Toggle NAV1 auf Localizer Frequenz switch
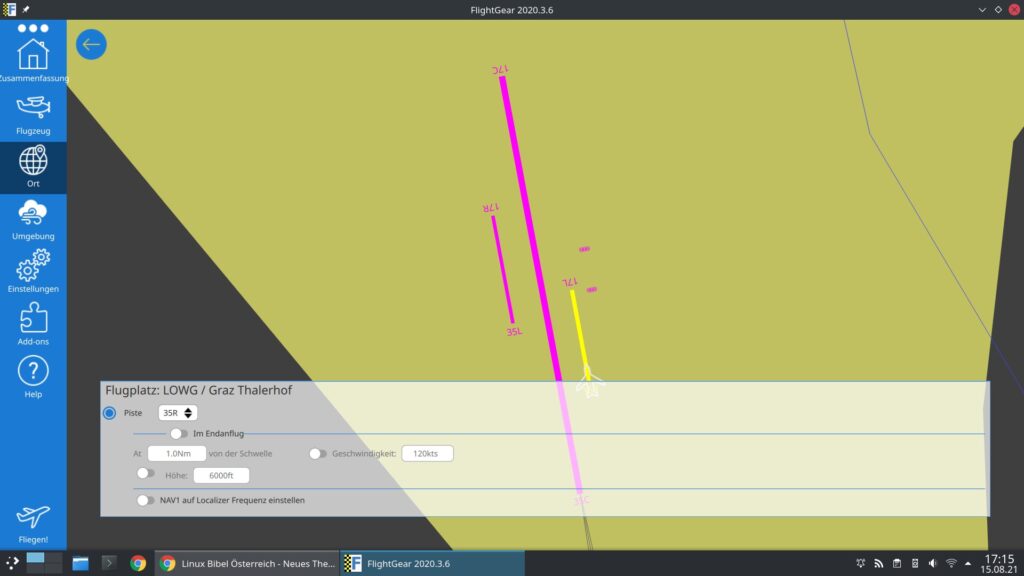Viewport: 1024px width, 576px height. (146, 500)
